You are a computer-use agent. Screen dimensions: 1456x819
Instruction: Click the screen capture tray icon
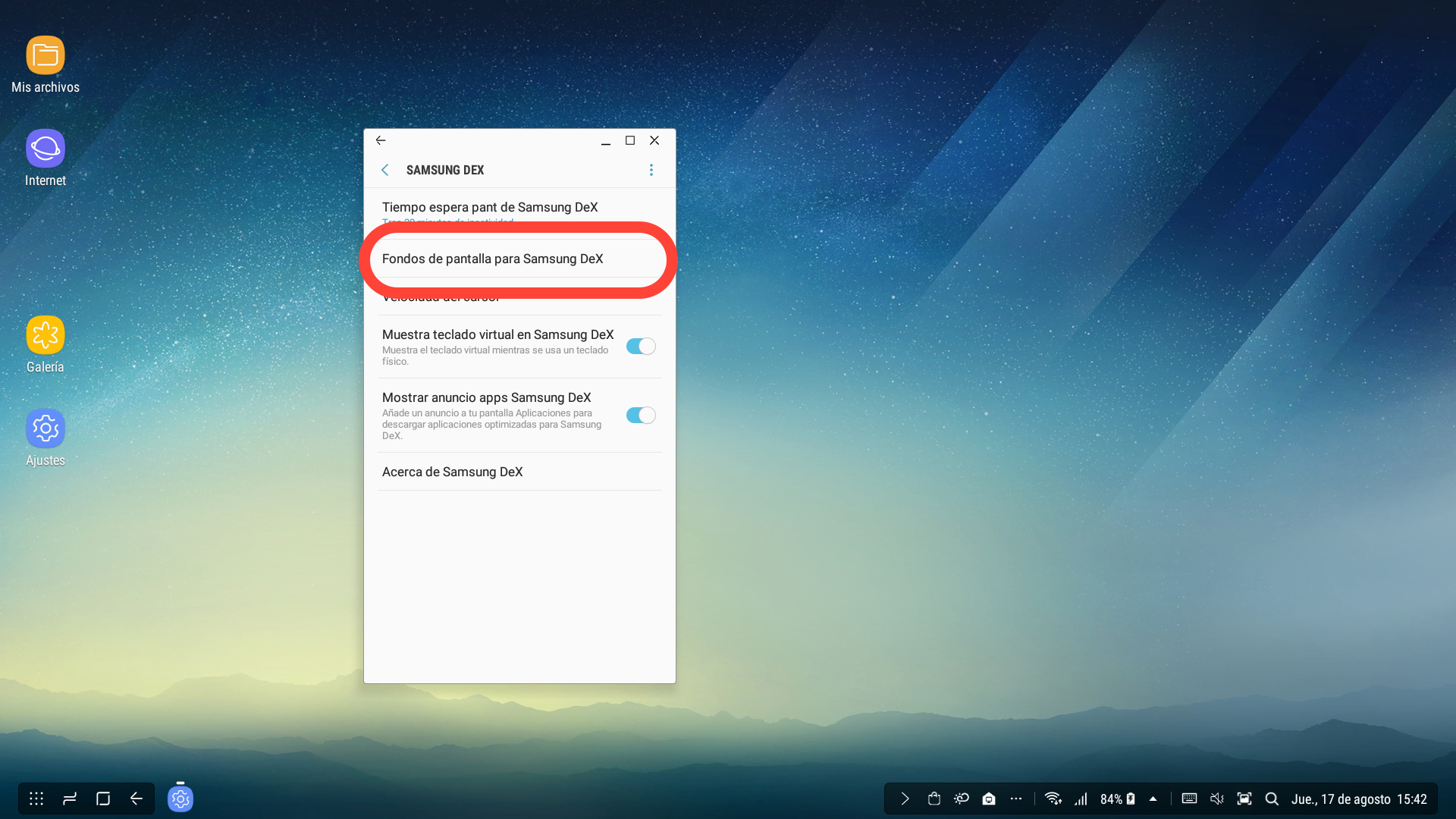pyautogui.click(x=1244, y=799)
